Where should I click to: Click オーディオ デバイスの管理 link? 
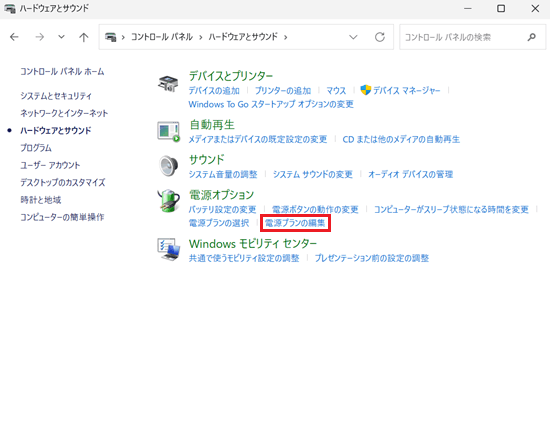410,174
